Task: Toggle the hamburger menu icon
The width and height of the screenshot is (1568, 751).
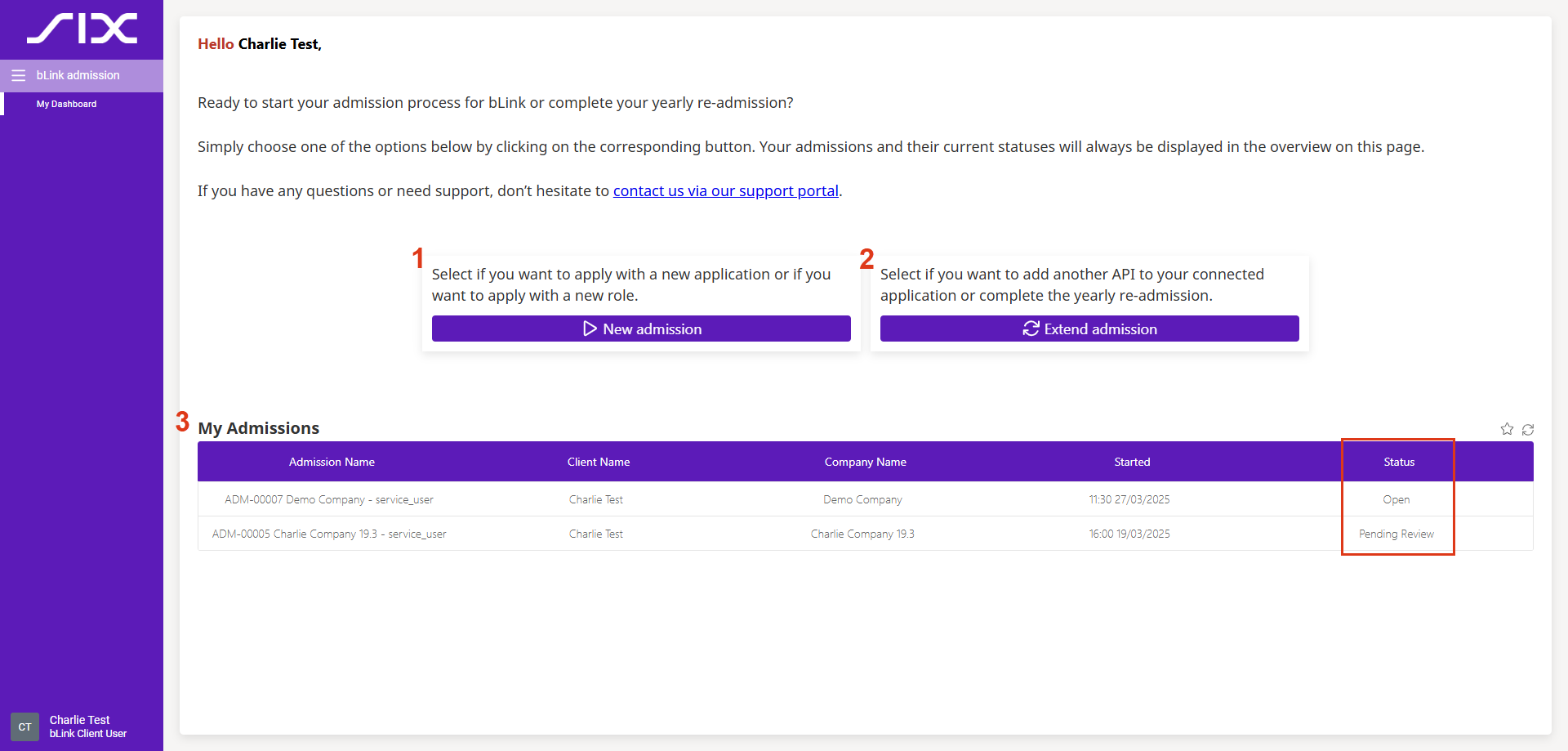Action: tap(18, 75)
